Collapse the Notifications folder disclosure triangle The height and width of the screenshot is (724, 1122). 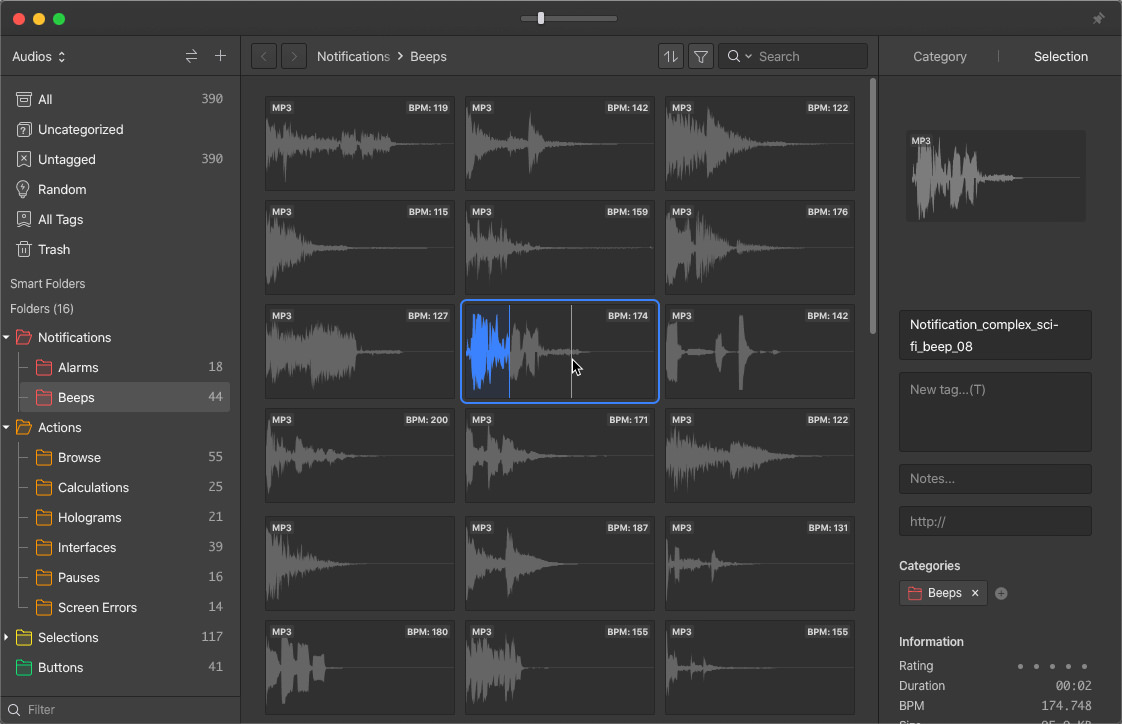pyautogui.click(x=8, y=337)
